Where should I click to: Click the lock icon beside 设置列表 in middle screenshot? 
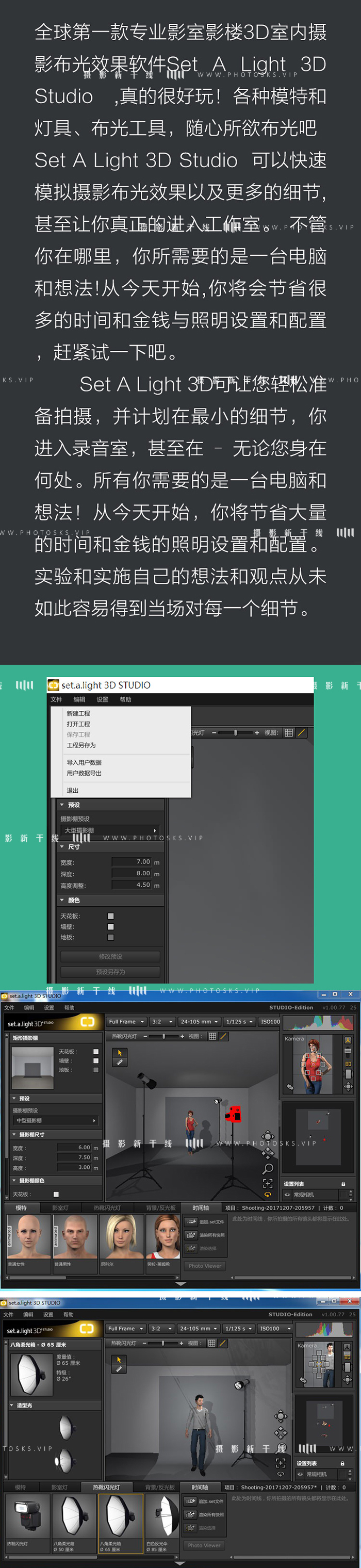[343, 1184]
